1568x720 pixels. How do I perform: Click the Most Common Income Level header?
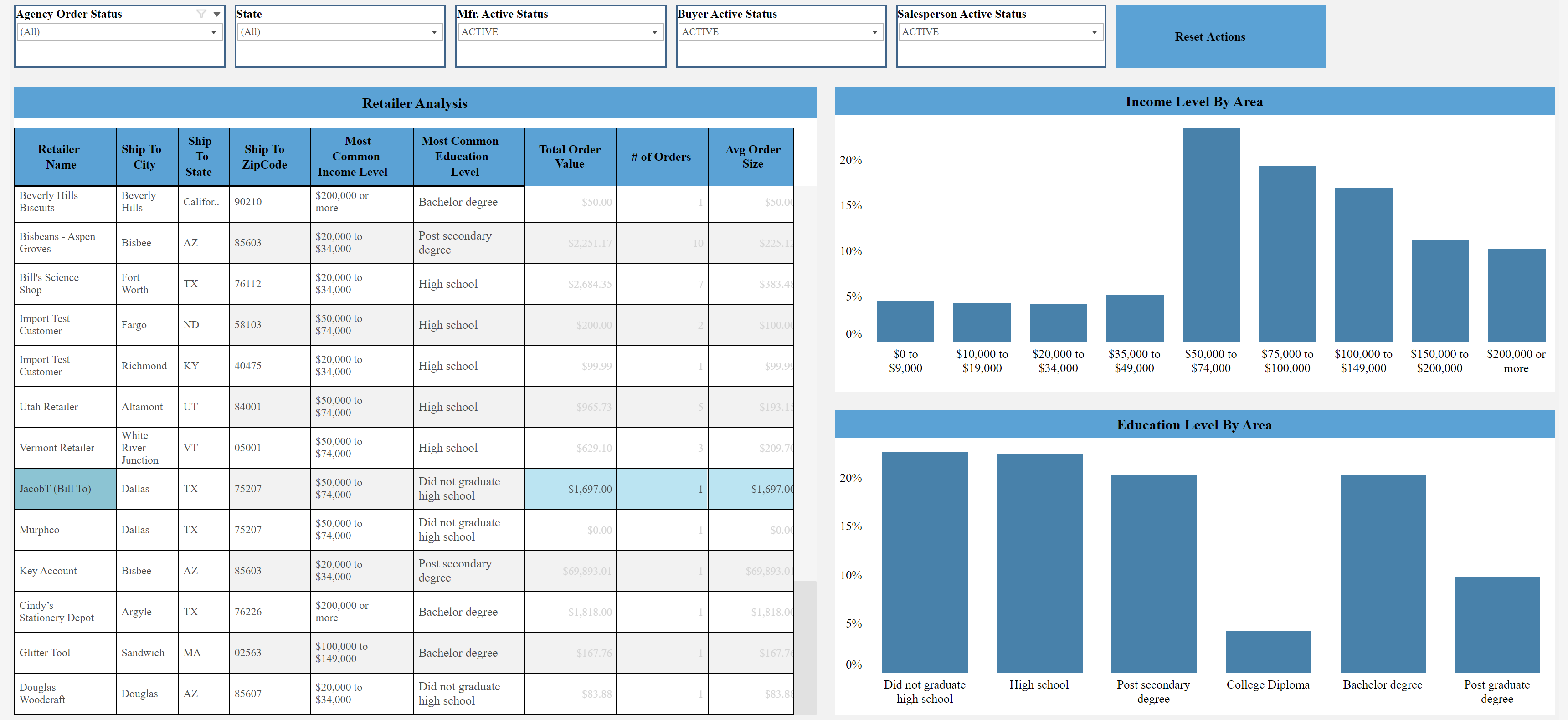[x=362, y=157]
